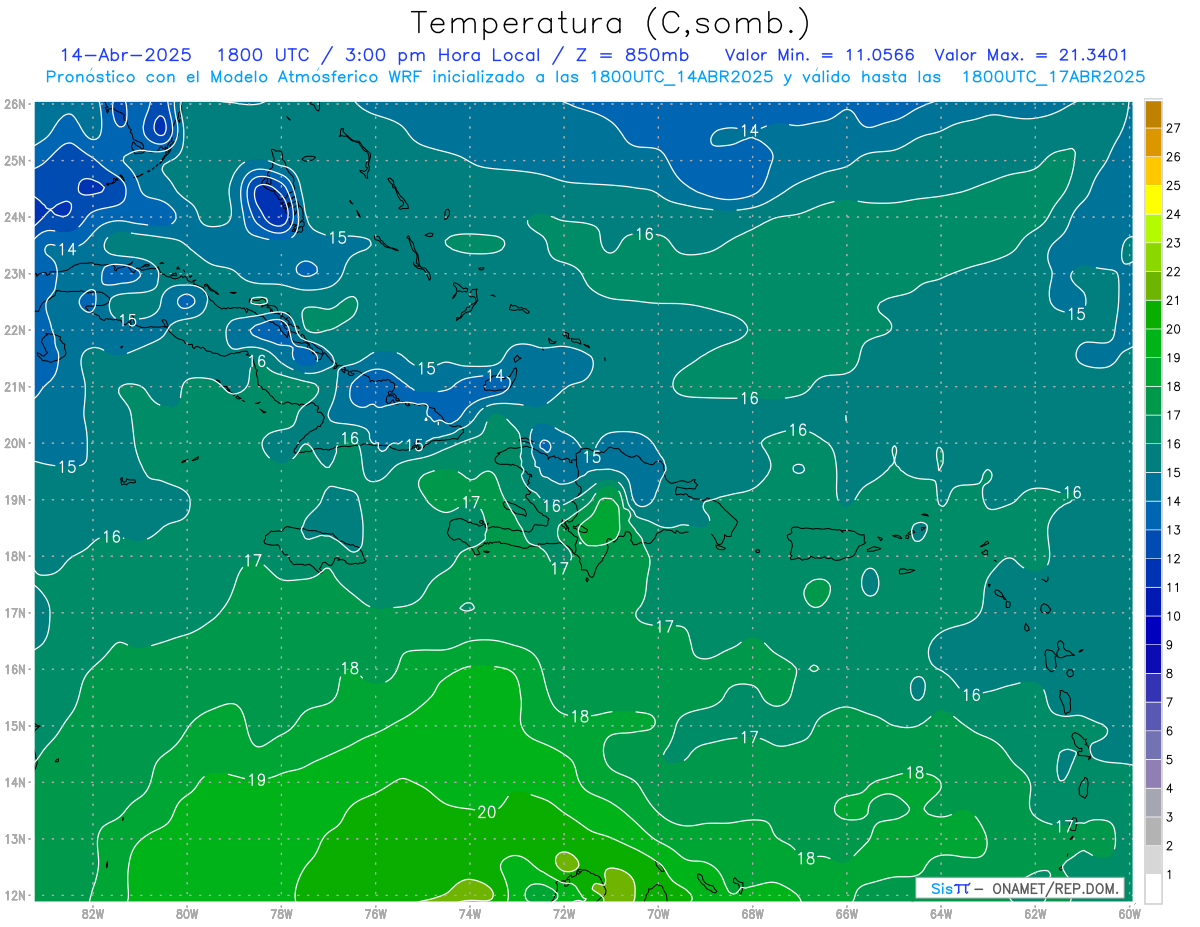Click the 'Pronóstico con el Modelo Atmosferico WRF' line
This screenshot has height=927, width=1200.
coord(596,76)
